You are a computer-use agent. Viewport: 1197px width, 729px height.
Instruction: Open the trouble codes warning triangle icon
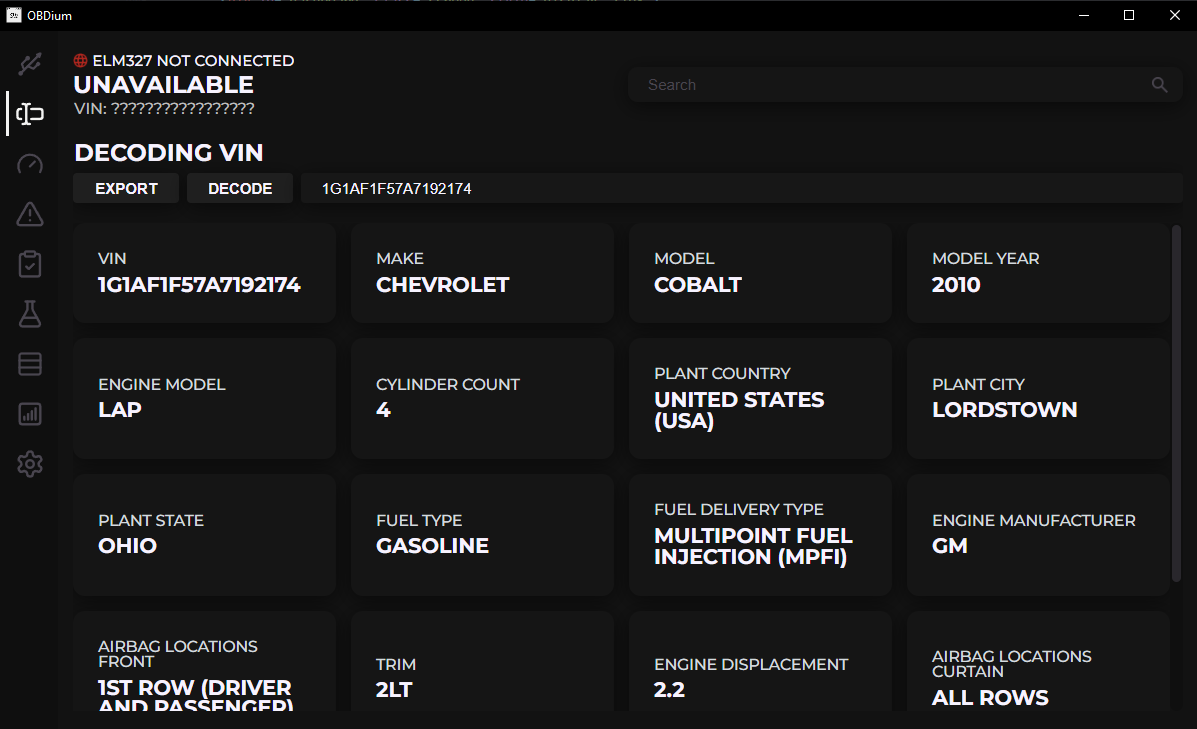coord(30,215)
